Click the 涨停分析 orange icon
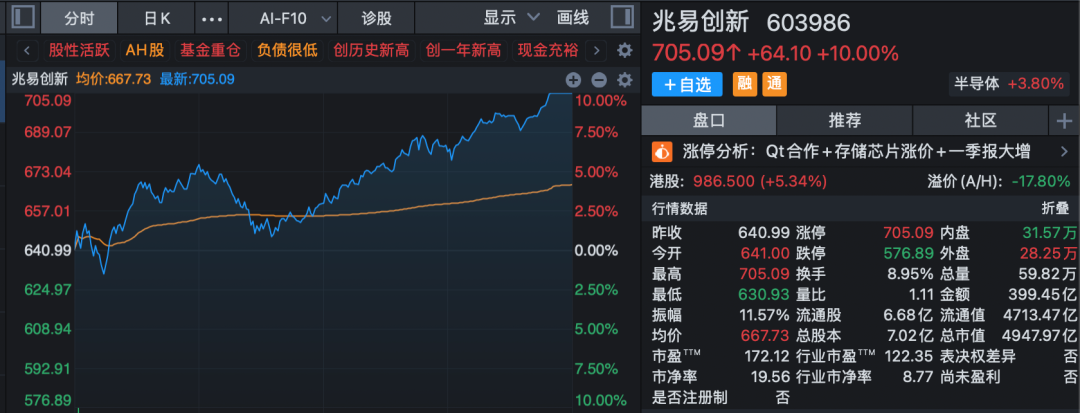The width and height of the screenshot is (1080, 413). [662, 151]
